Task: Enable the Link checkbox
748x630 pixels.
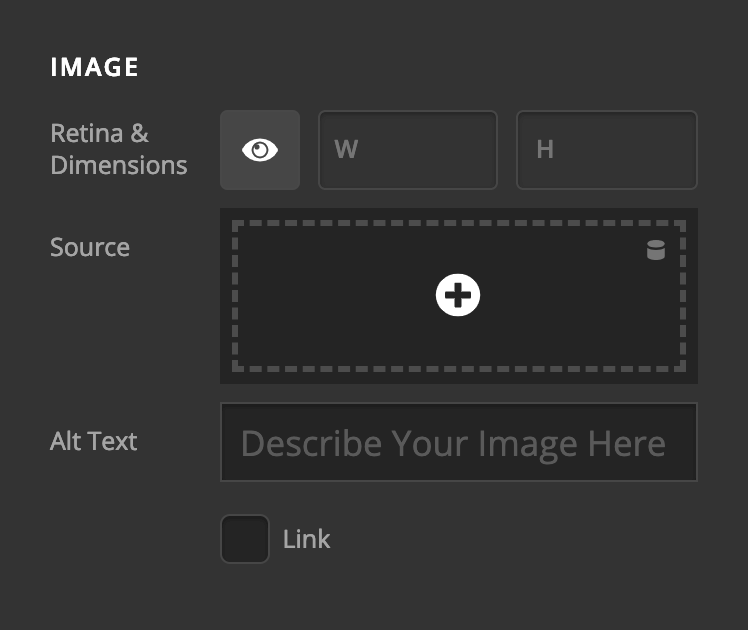Action: click(245, 539)
